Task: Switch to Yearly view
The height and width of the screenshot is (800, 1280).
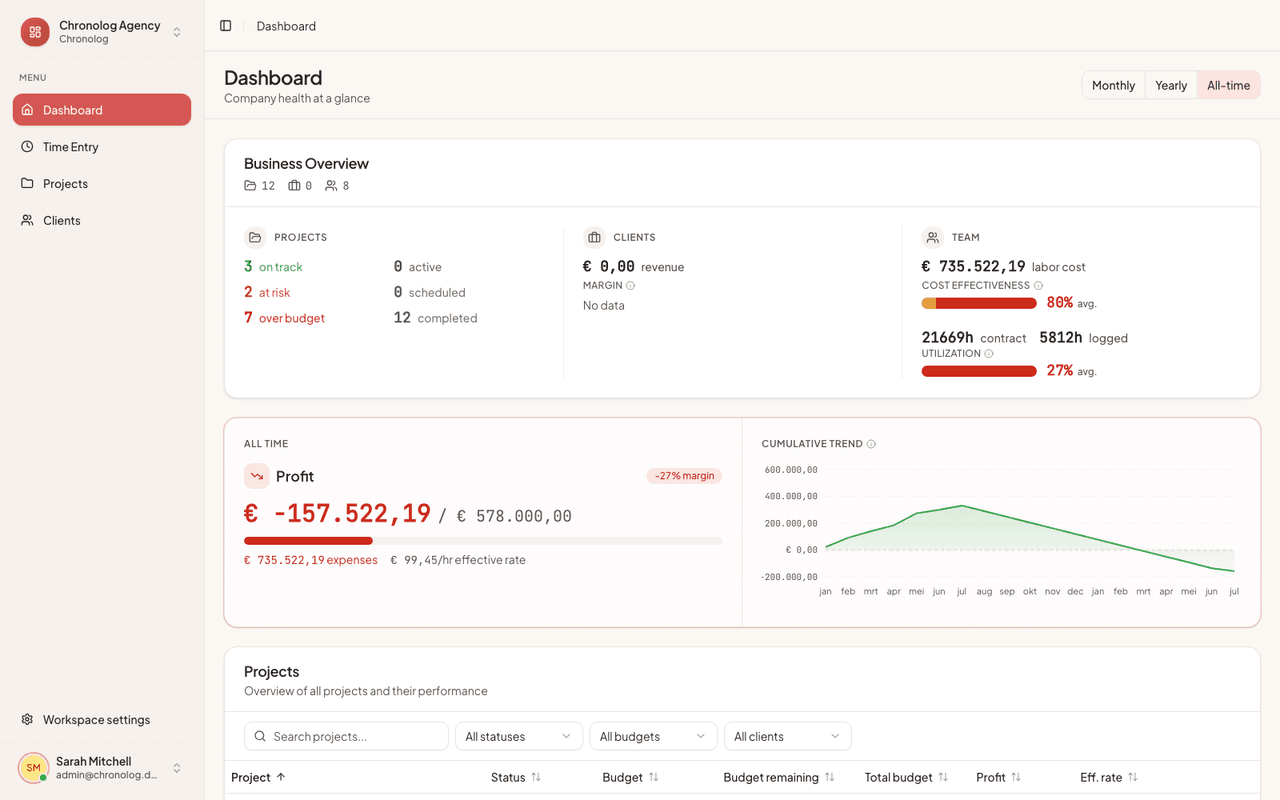Action: click(x=1171, y=85)
